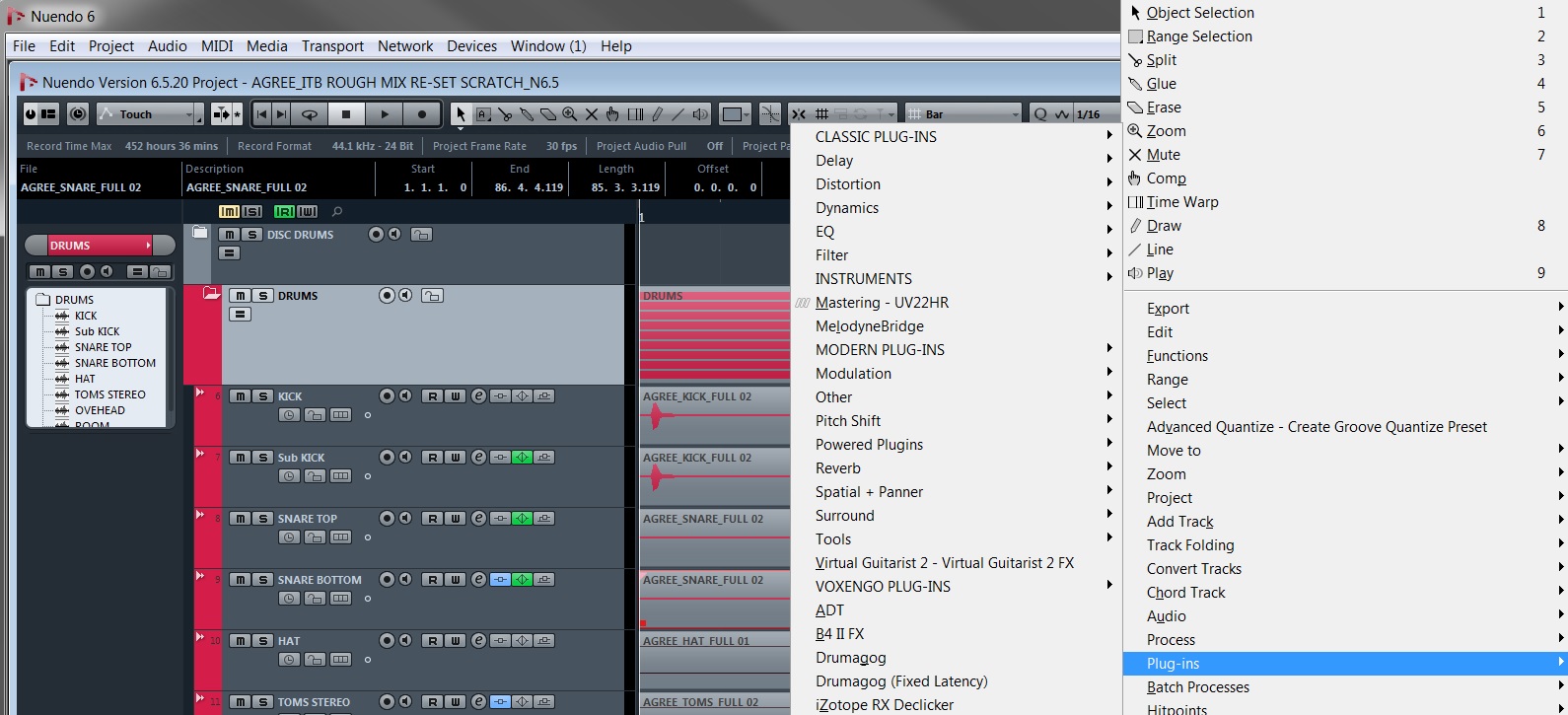Select the Glue tool in toolbar
The width and height of the screenshot is (1568, 715).
coord(527,114)
